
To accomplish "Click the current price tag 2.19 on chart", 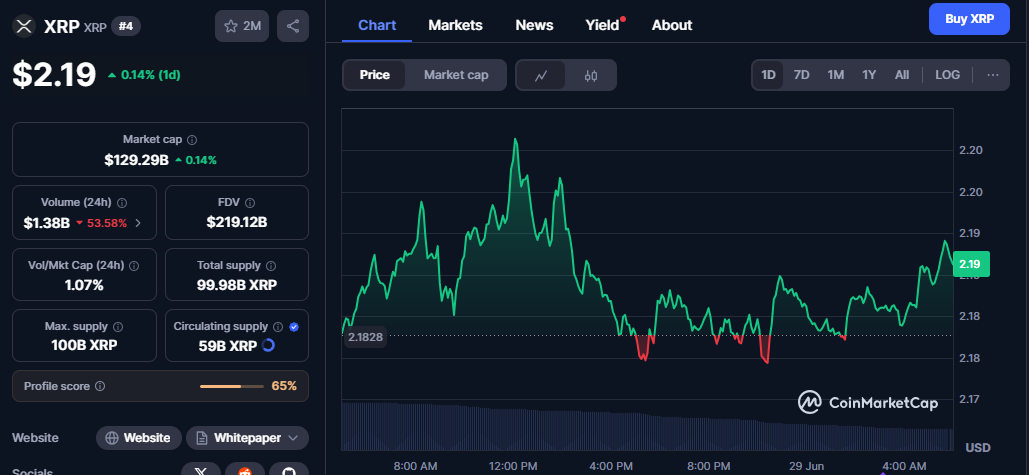I will pos(971,264).
